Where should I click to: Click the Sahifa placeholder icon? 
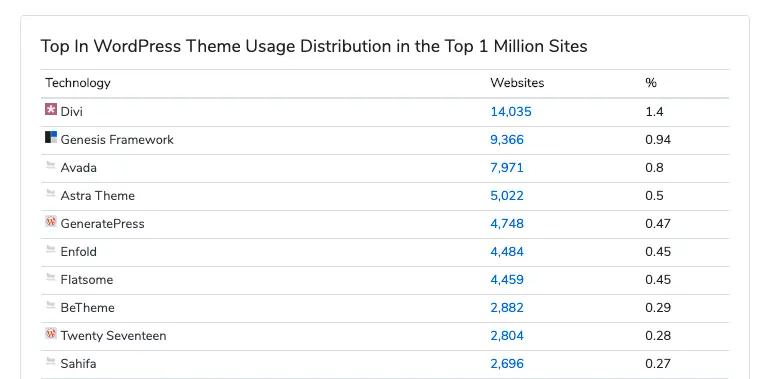coord(51,361)
